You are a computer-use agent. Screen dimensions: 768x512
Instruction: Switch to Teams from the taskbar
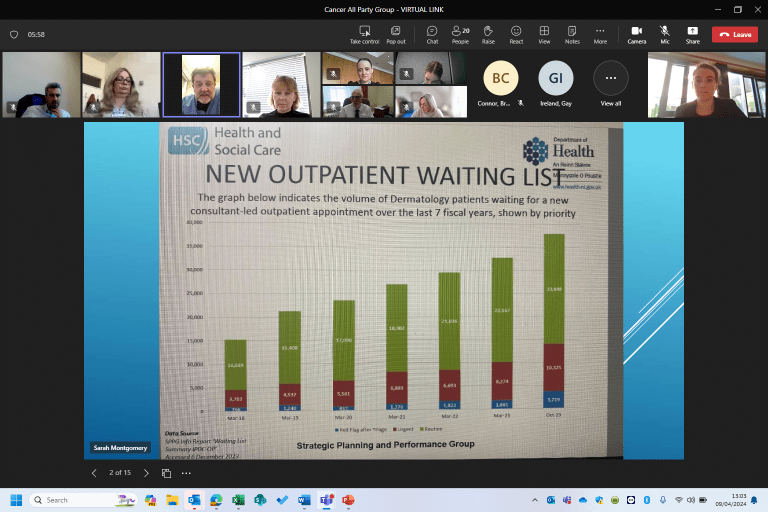tap(326, 500)
